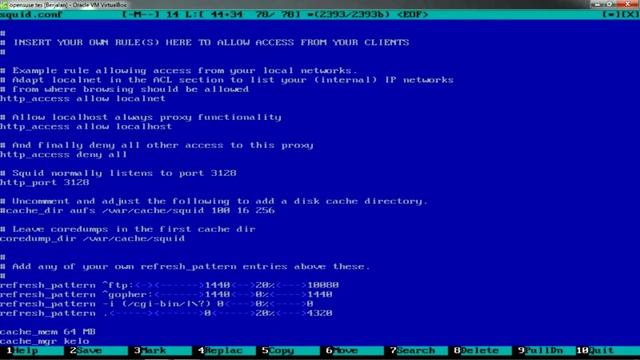Click the 'Allow localhost always proxy functionality' comment
The height and width of the screenshot is (360, 640).
(141, 117)
